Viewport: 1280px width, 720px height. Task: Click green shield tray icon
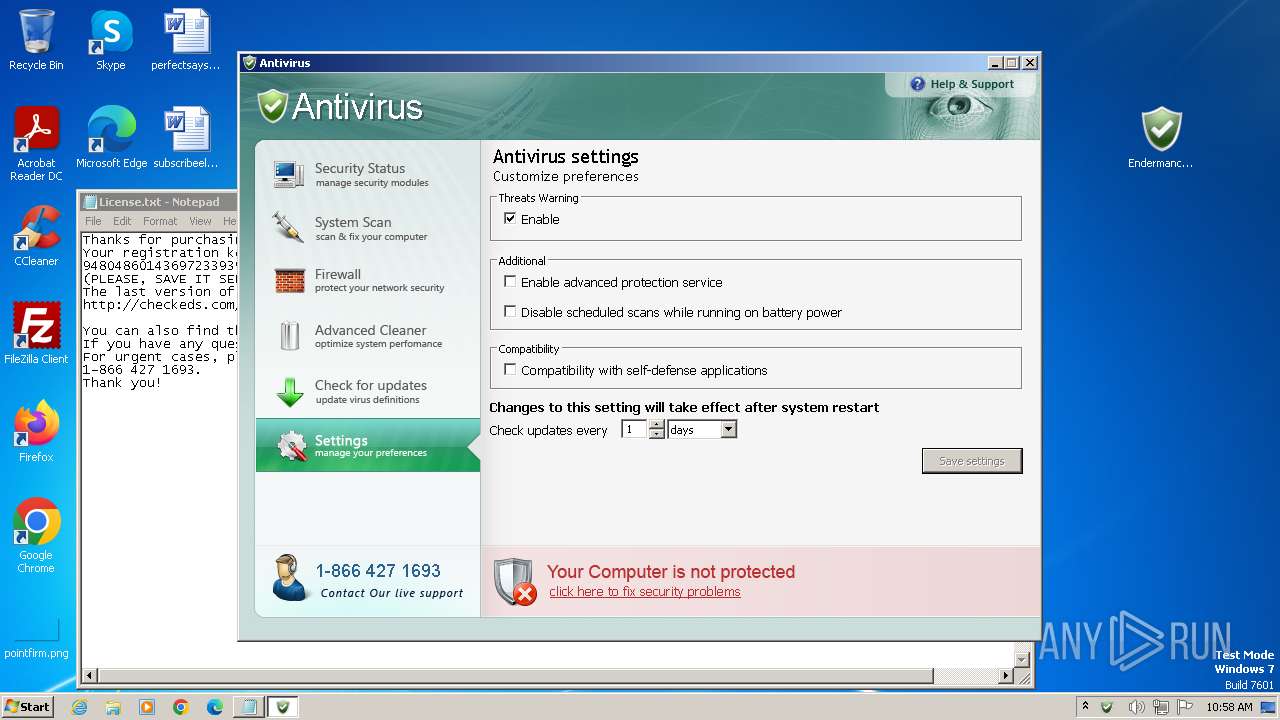pyautogui.click(x=1106, y=707)
